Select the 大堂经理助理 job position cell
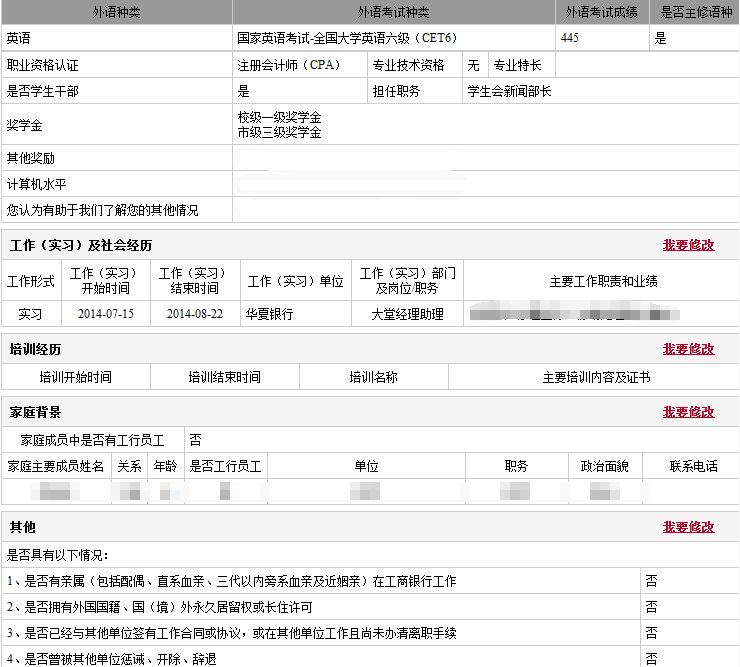740x667 pixels. point(407,314)
